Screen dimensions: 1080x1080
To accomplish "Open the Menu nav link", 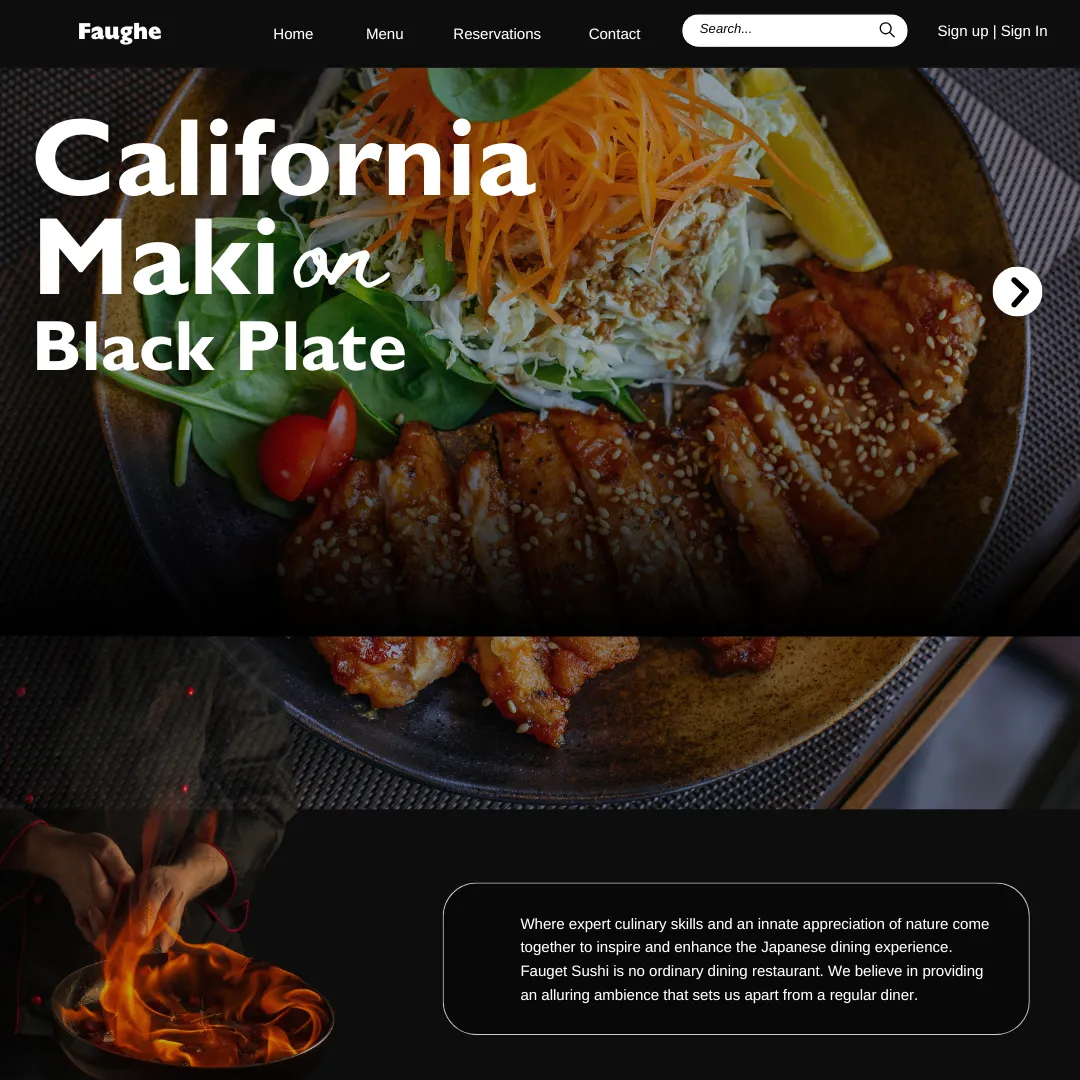I will pos(384,34).
